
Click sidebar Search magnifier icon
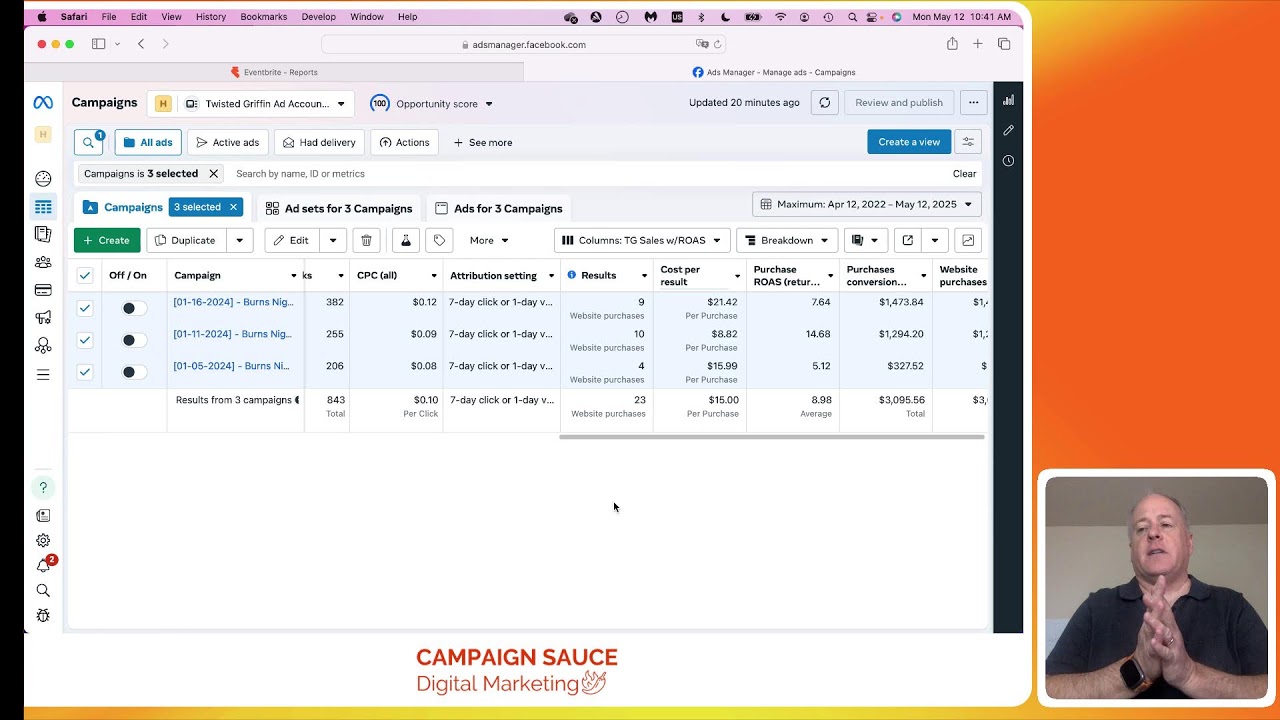[43, 591]
